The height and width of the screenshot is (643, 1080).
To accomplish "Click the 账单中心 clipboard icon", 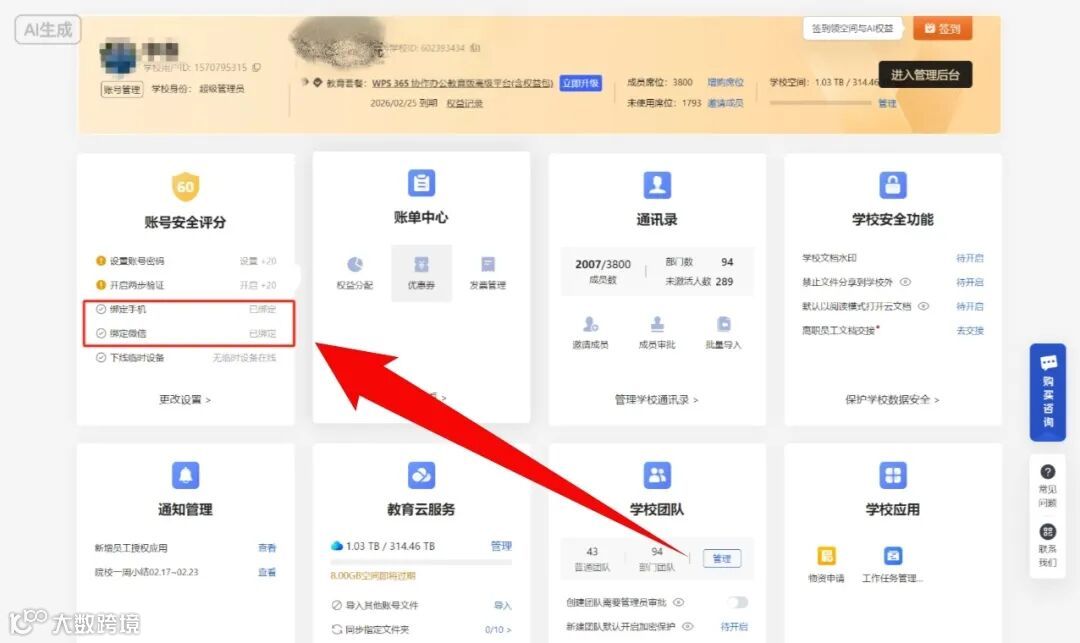I will (x=421, y=183).
